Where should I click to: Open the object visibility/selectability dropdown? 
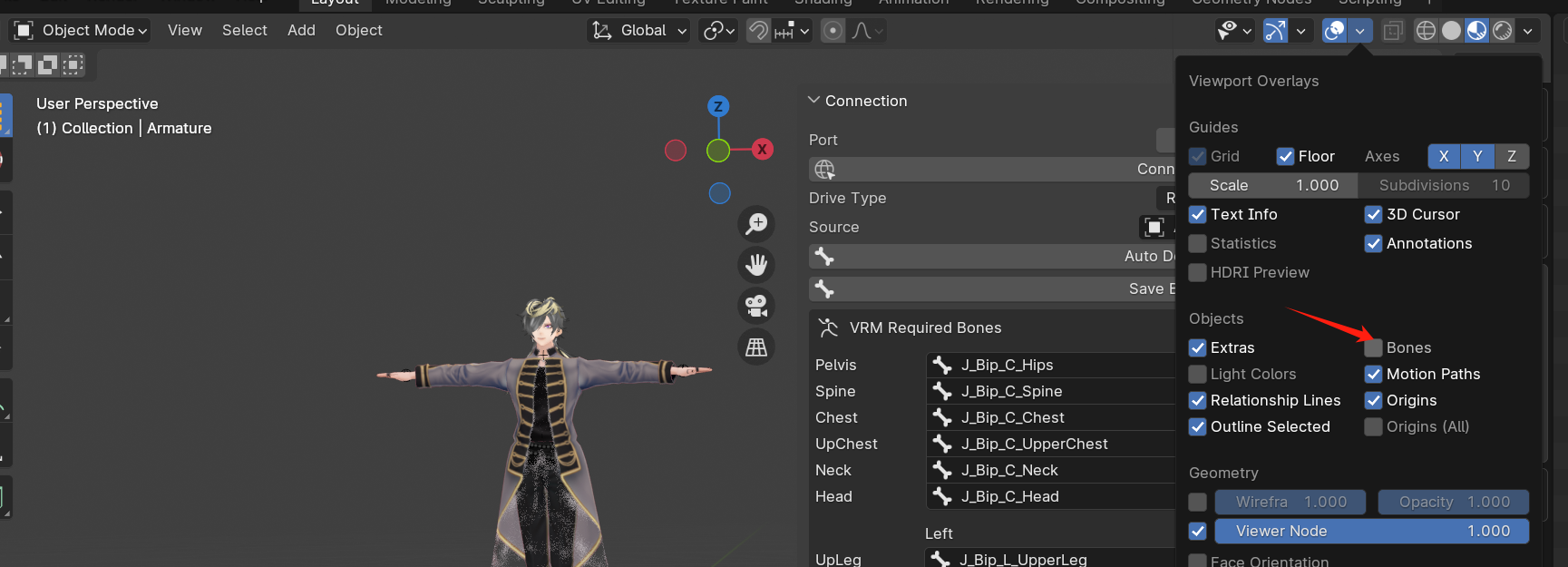[1235, 31]
